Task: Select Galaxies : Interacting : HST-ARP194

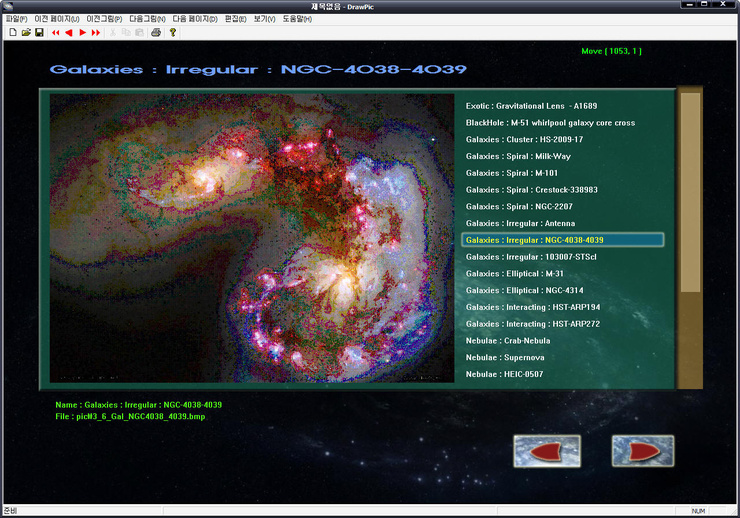Action: click(x=533, y=307)
